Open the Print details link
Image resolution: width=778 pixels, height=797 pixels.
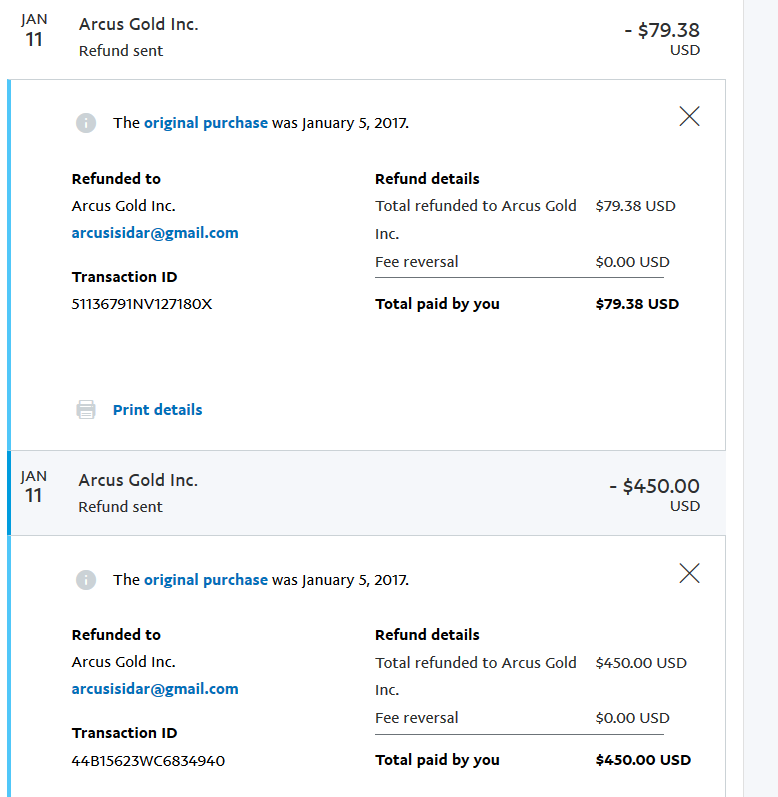(x=157, y=410)
